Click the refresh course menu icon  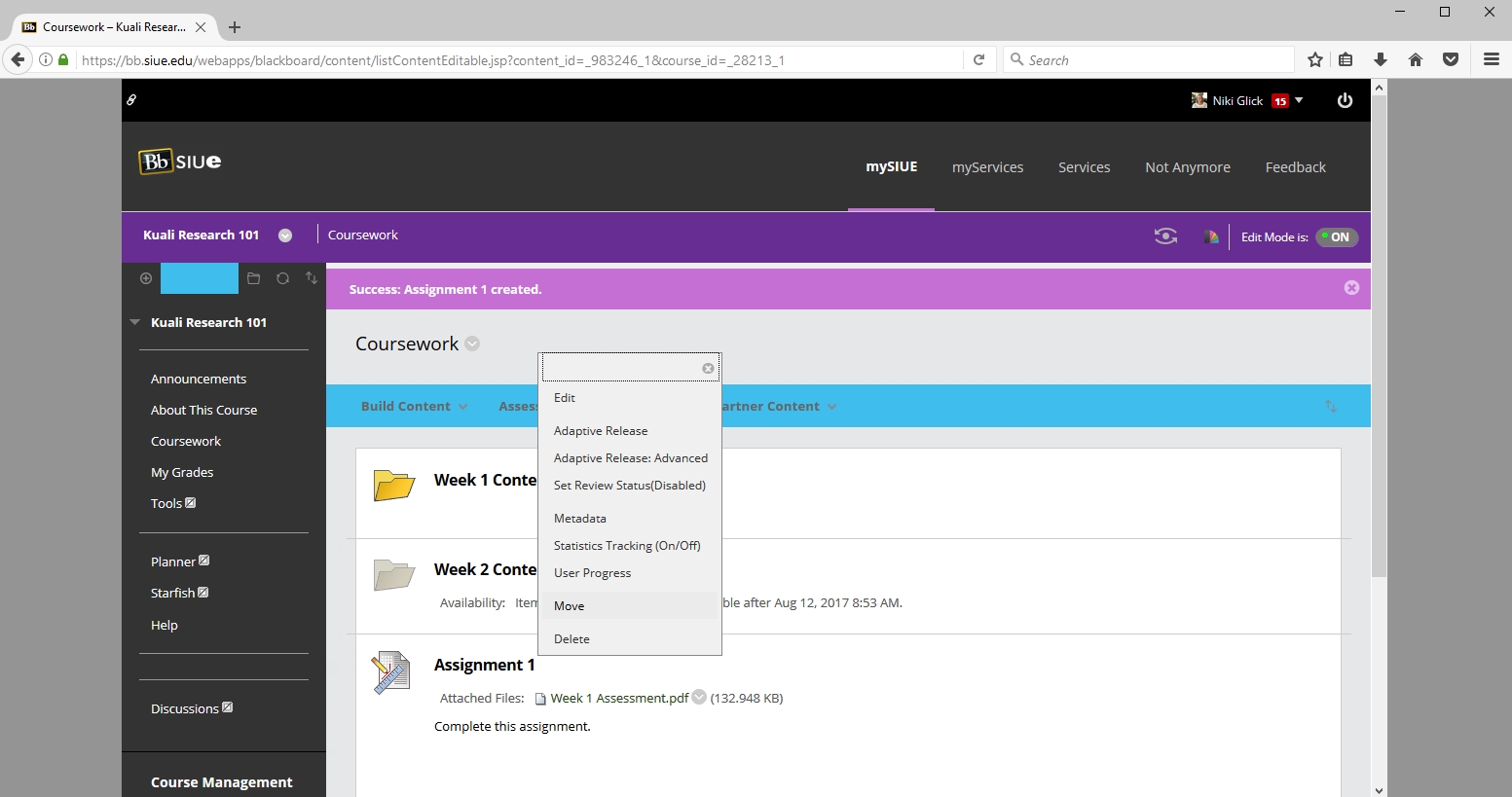click(x=282, y=278)
